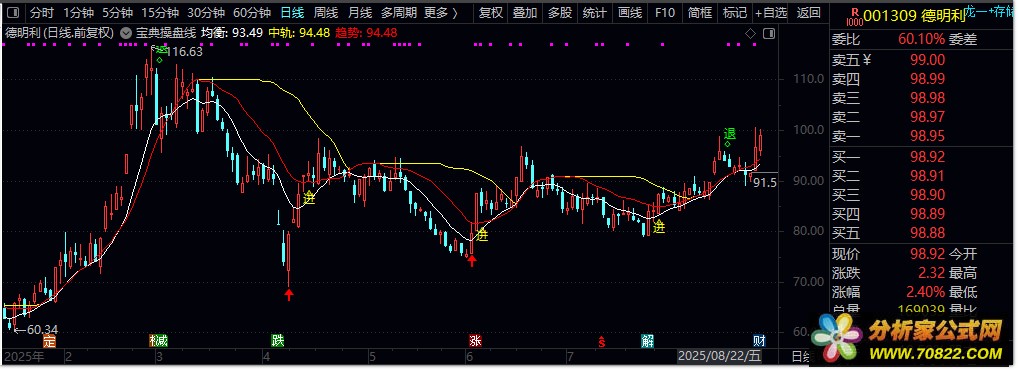
Task: Open the 日线 period selector at the bottom
Action: (x=802, y=356)
